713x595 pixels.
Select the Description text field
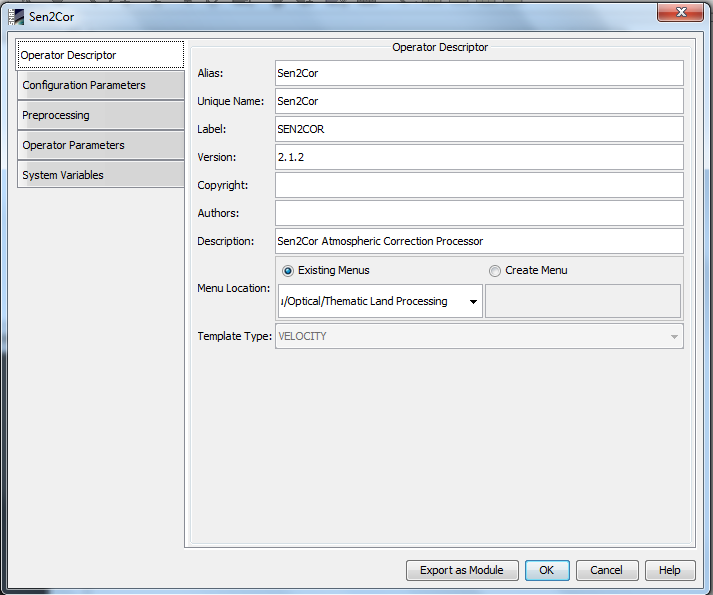coord(479,241)
